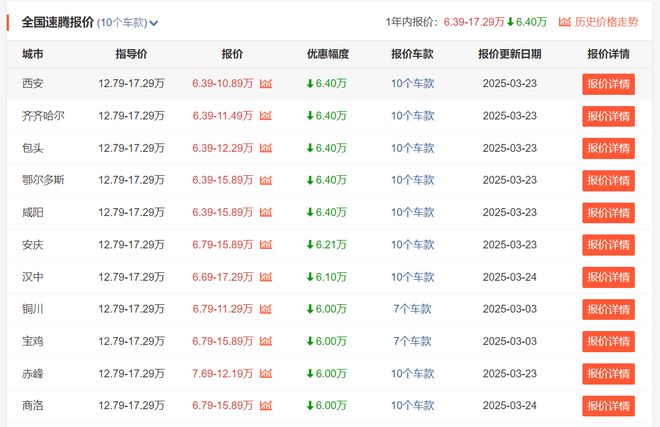660x427 pixels.
Task: Open 10个车款 link in 鄂尔多斯 row
Action: click(412, 180)
